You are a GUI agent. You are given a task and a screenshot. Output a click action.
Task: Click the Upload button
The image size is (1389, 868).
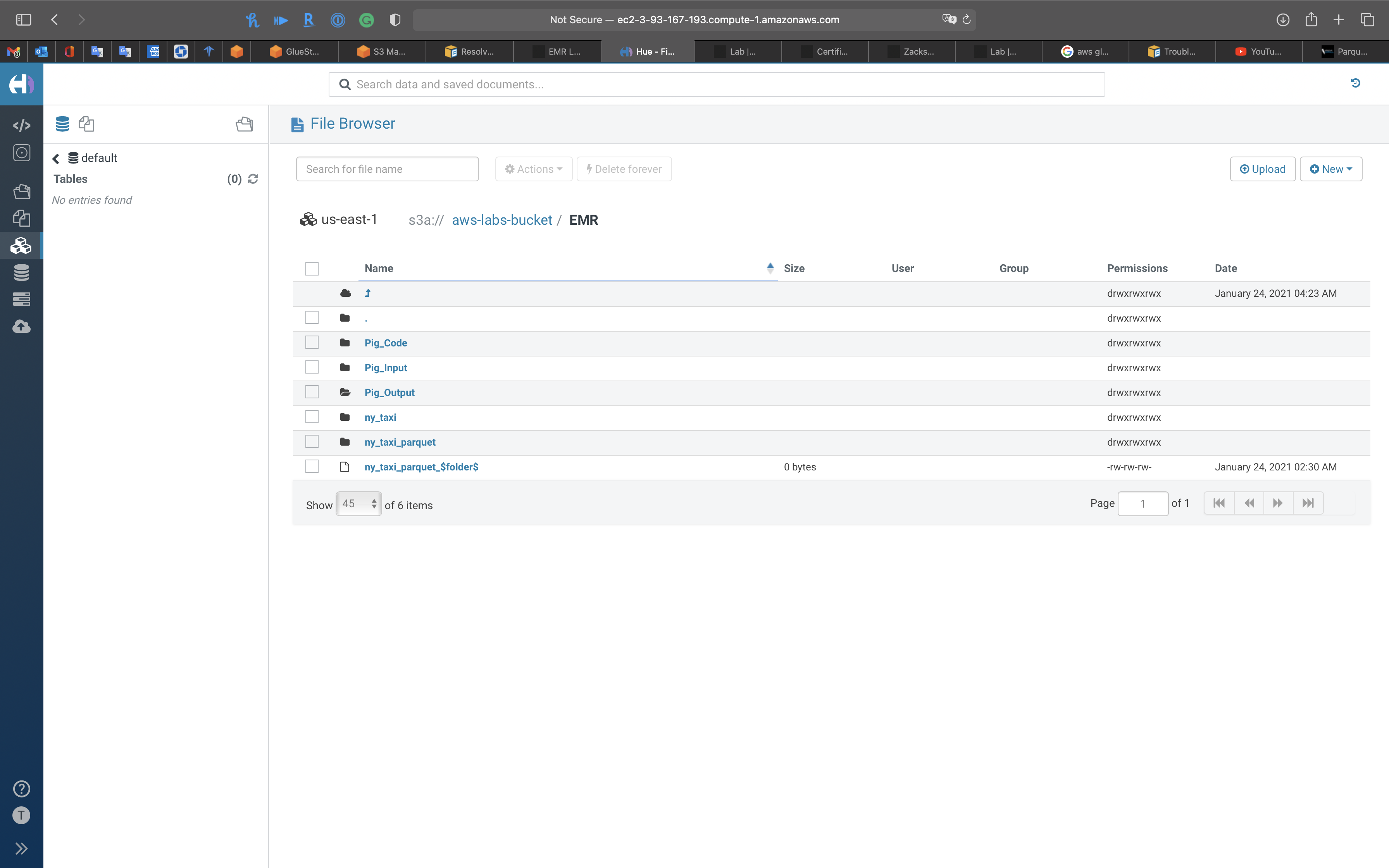(1262, 169)
